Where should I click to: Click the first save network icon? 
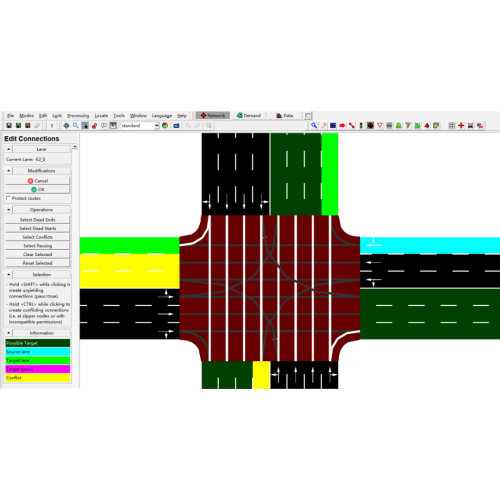pyautogui.click(x=9, y=125)
